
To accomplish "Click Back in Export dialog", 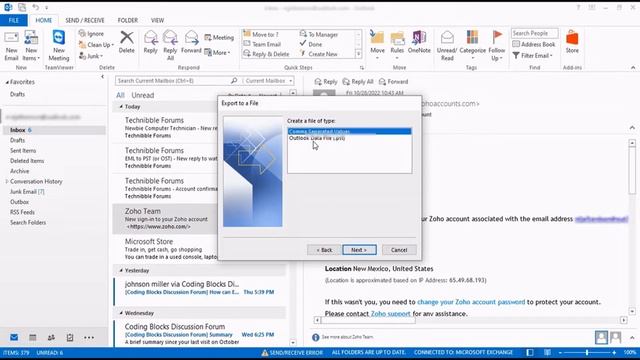I will [324, 250].
